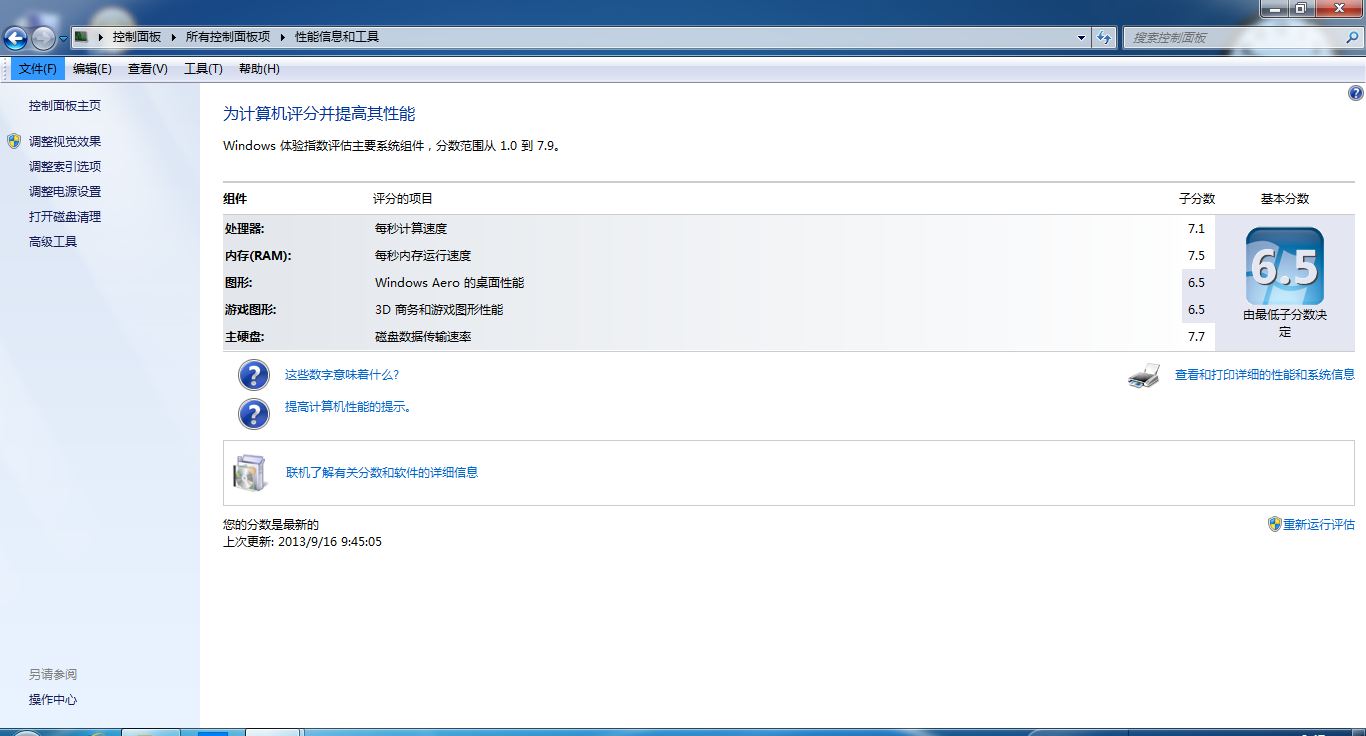
Task: Open 调整索引选项 link
Action: tap(65, 166)
